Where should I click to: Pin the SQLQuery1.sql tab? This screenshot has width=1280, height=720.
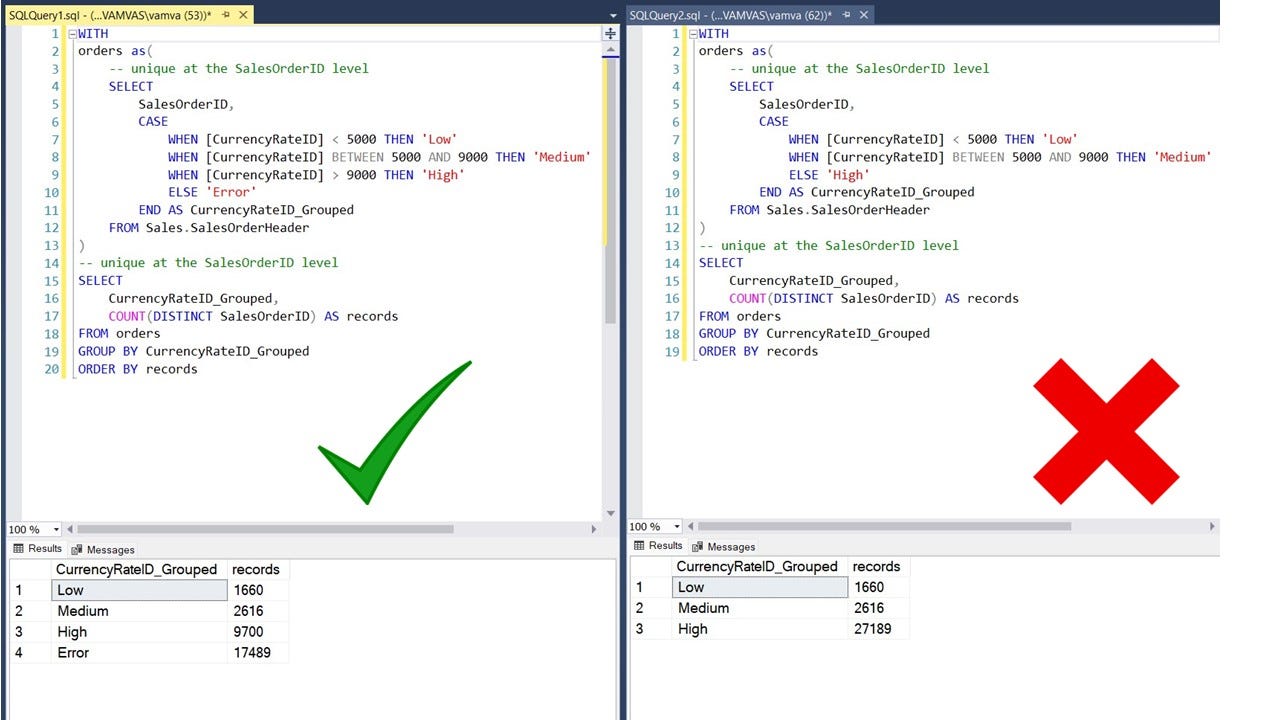[226, 15]
